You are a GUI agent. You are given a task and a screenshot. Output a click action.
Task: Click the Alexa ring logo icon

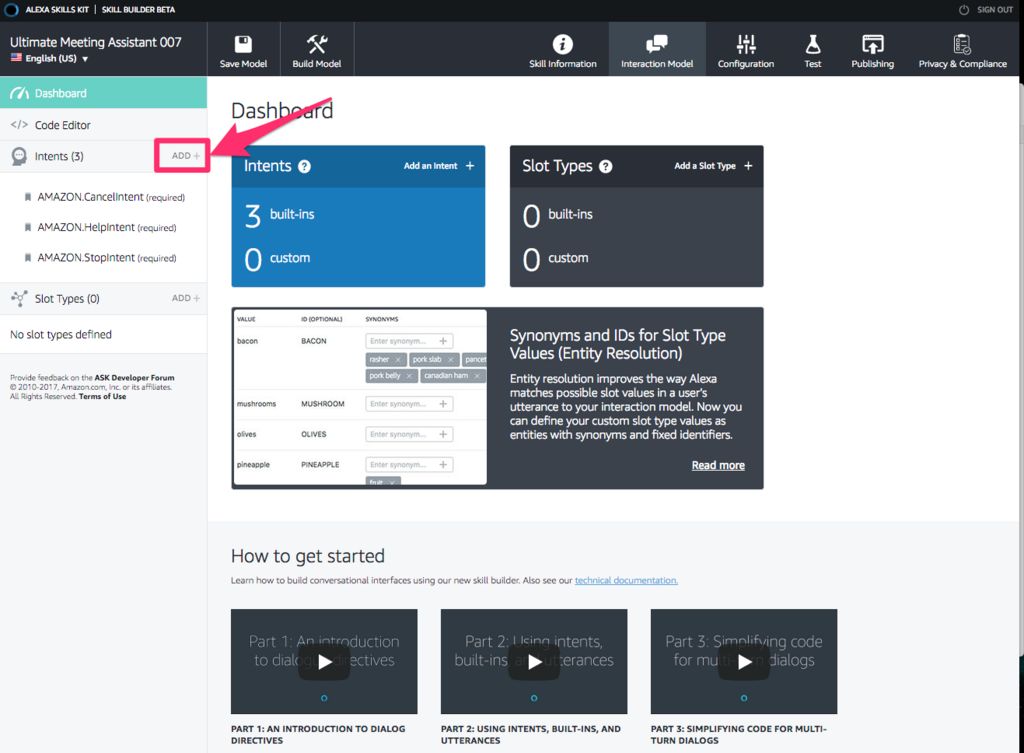[x=11, y=10]
